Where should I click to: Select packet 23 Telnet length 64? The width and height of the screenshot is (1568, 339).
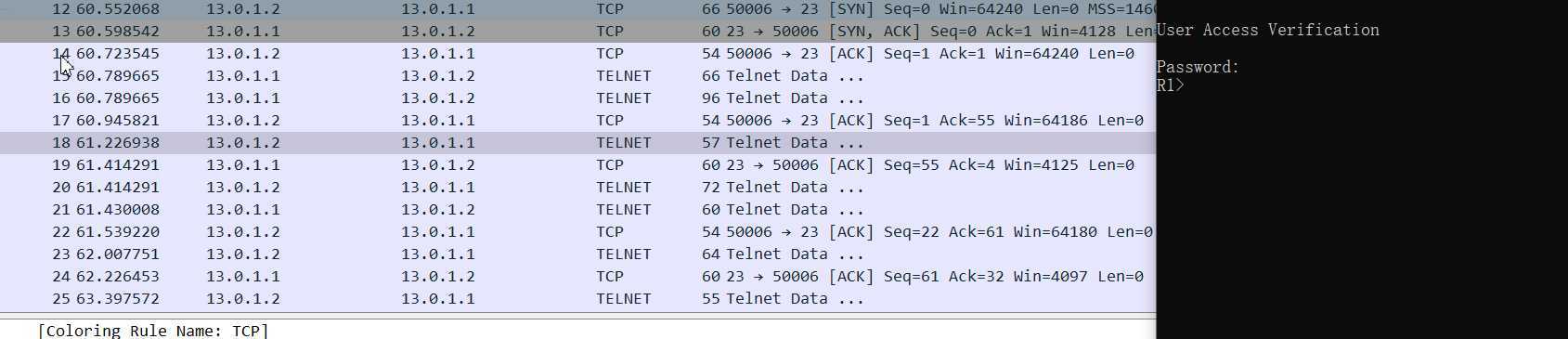577,254
